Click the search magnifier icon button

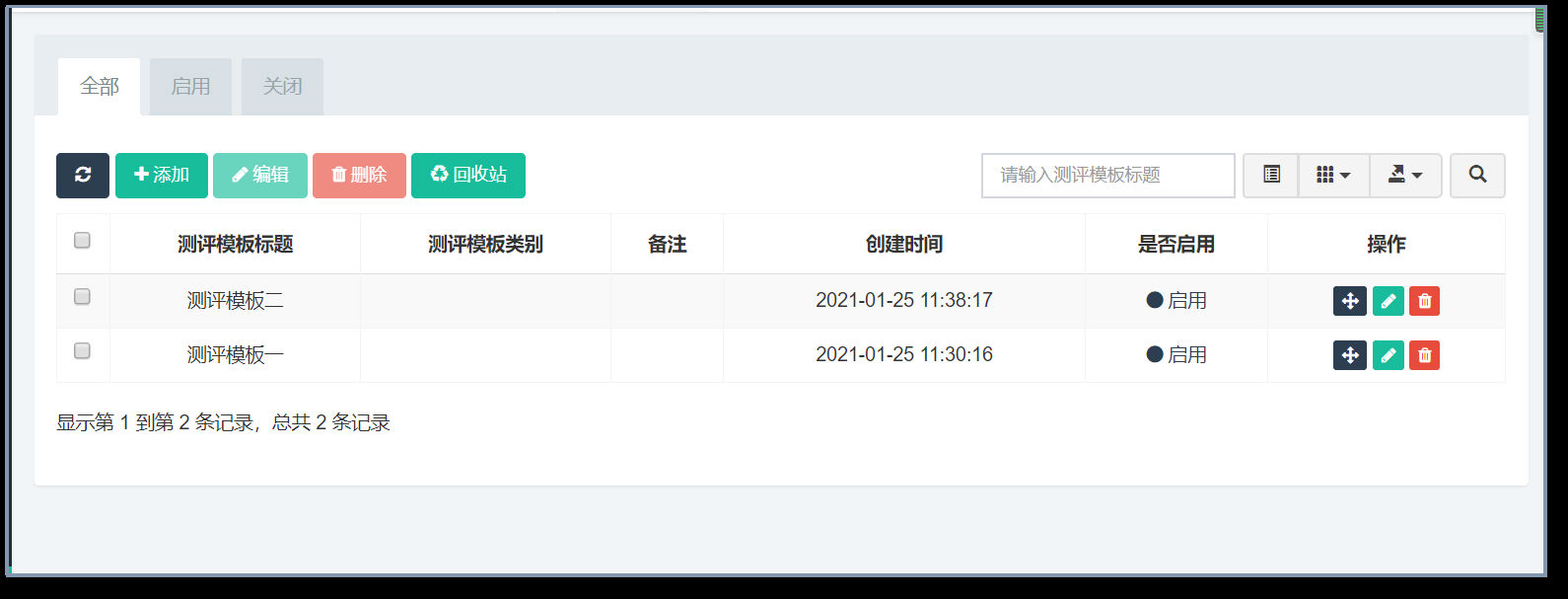(x=1476, y=175)
